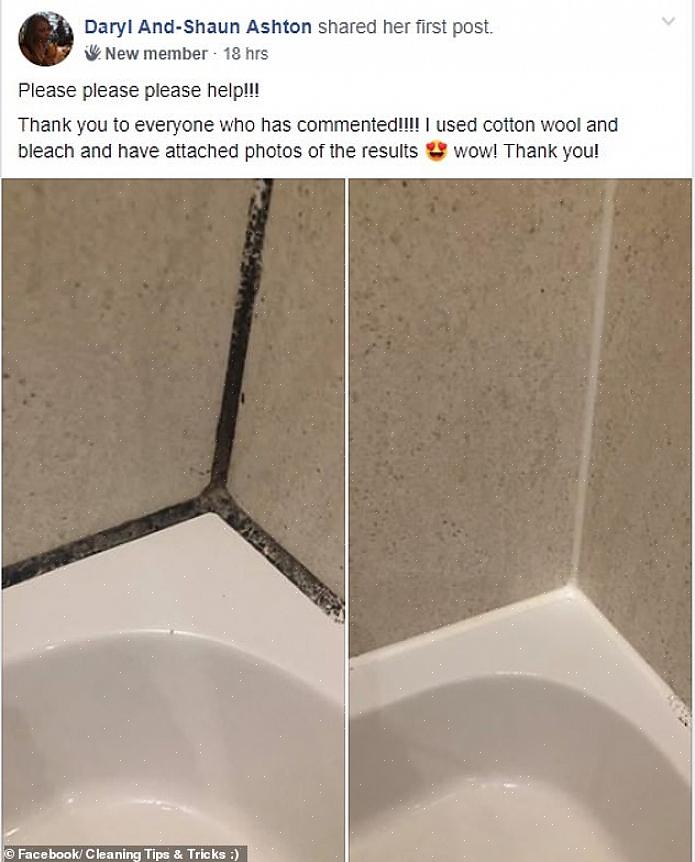Click the New member badge label
695x862 pixels.
click(x=156, y=54)
